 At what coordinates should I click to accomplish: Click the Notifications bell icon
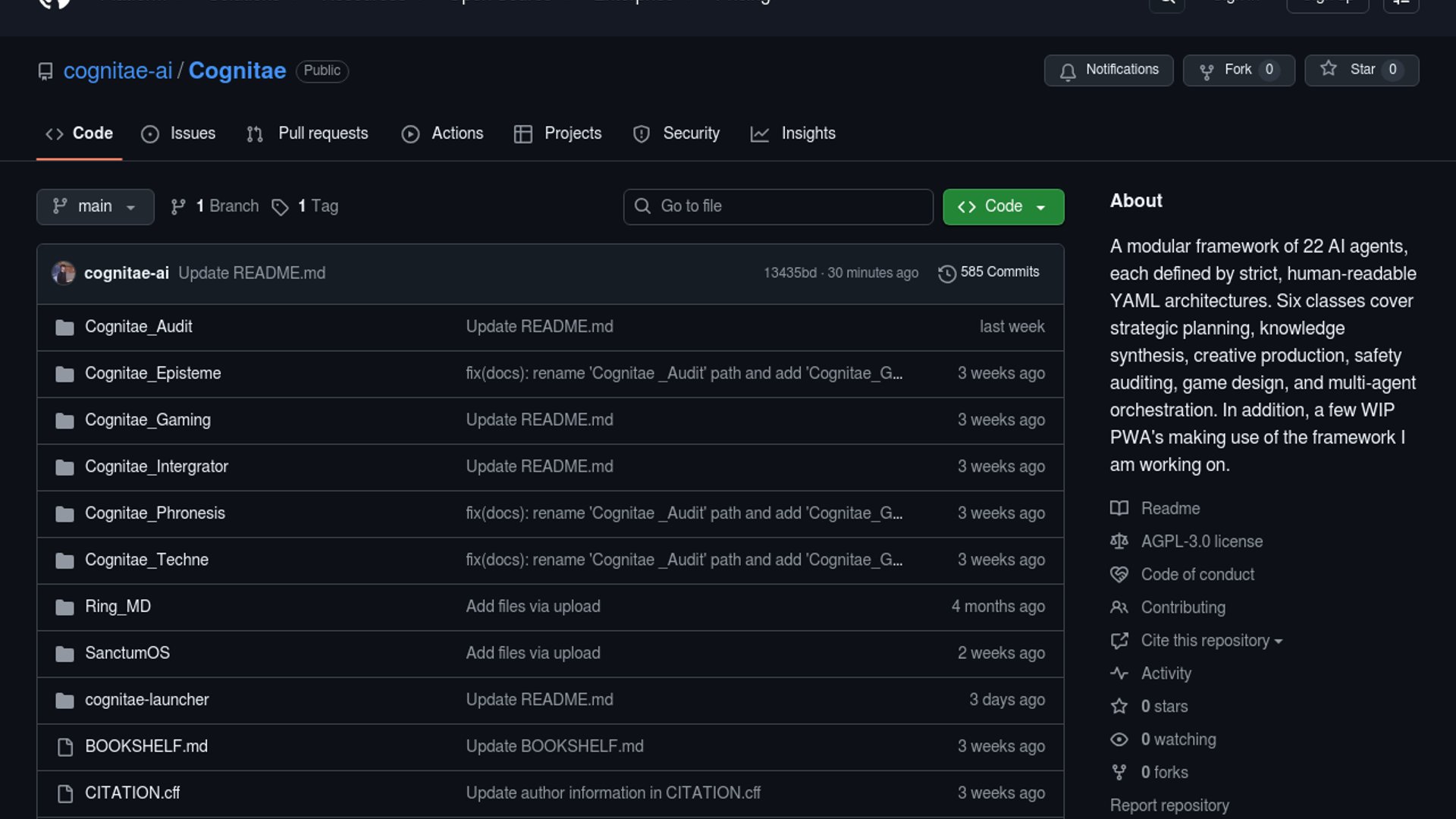[x=1068, y=71]
